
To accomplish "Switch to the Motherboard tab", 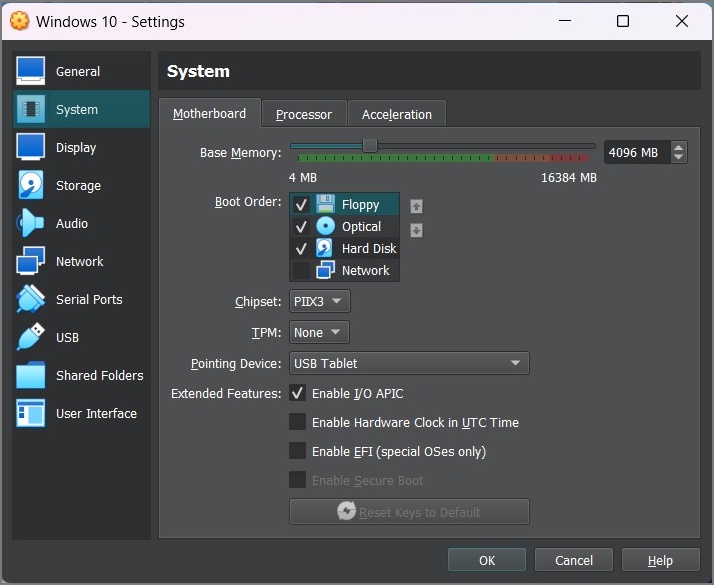I will 209,113.
